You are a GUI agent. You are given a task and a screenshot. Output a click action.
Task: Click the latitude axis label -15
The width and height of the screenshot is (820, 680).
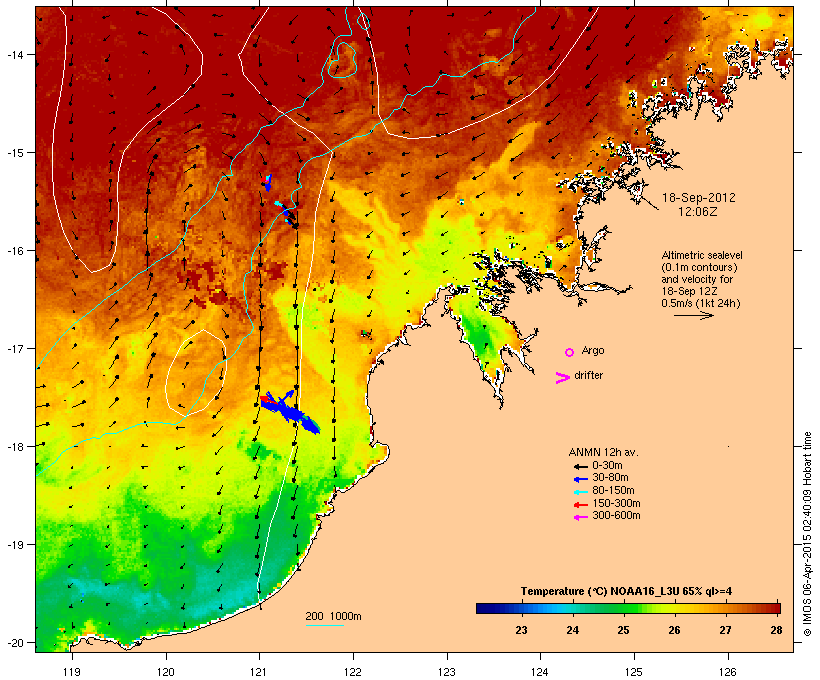(14, 153)
